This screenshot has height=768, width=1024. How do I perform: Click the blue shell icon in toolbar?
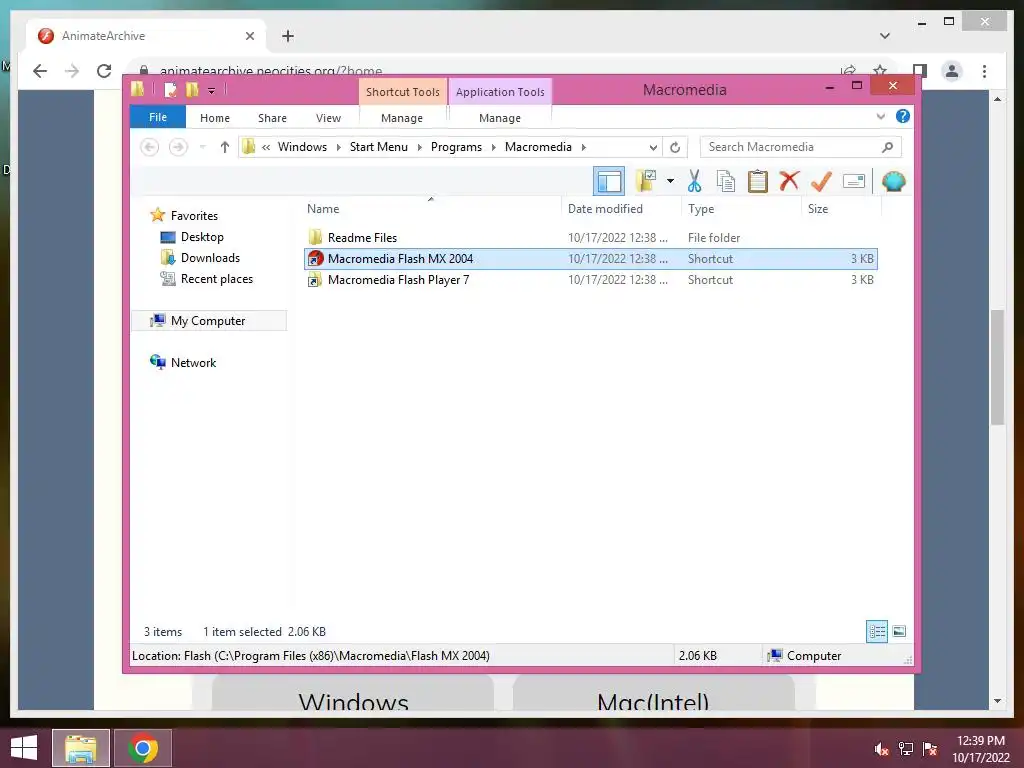point(893,181)
